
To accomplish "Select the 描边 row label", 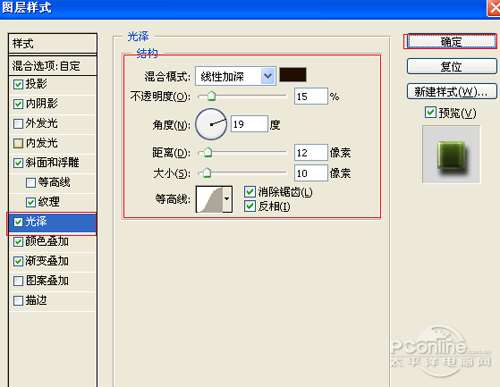I will [36, 300].
